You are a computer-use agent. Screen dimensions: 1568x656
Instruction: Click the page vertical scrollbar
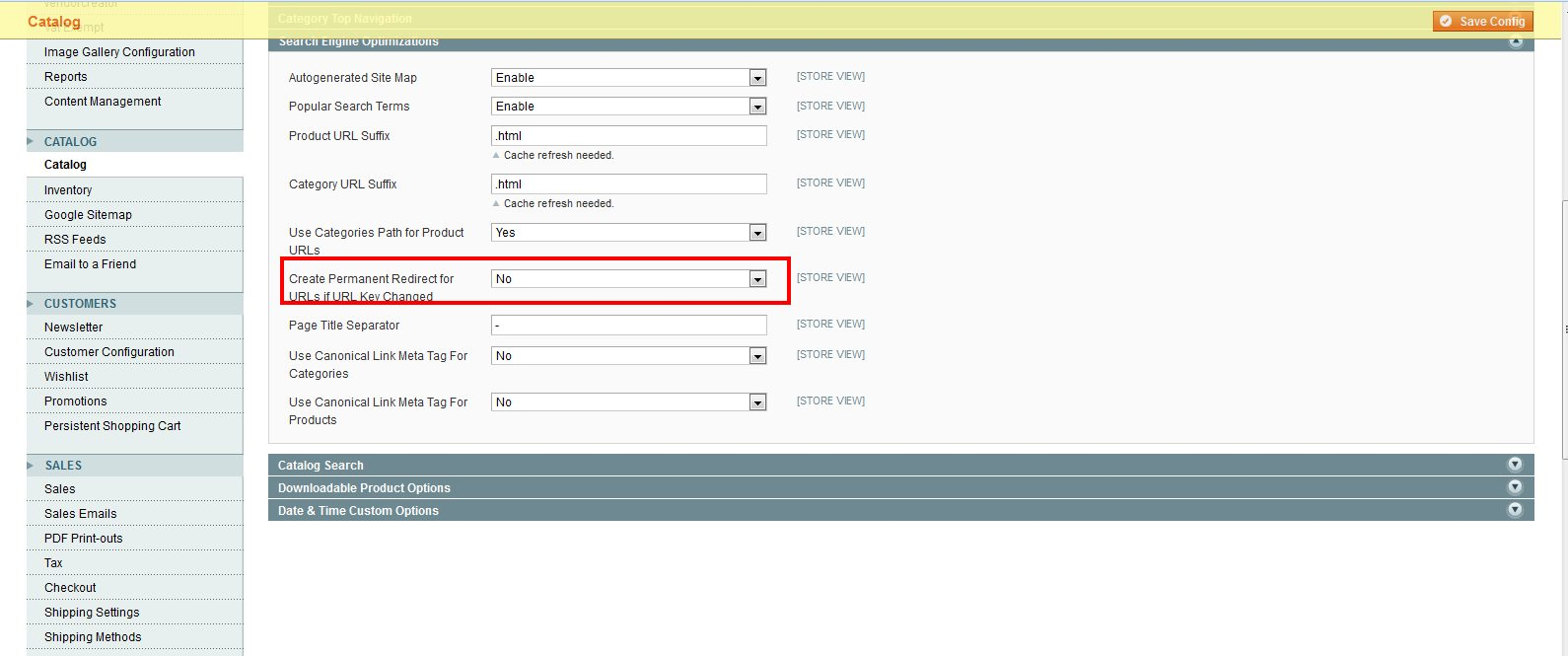[1564, 328]
